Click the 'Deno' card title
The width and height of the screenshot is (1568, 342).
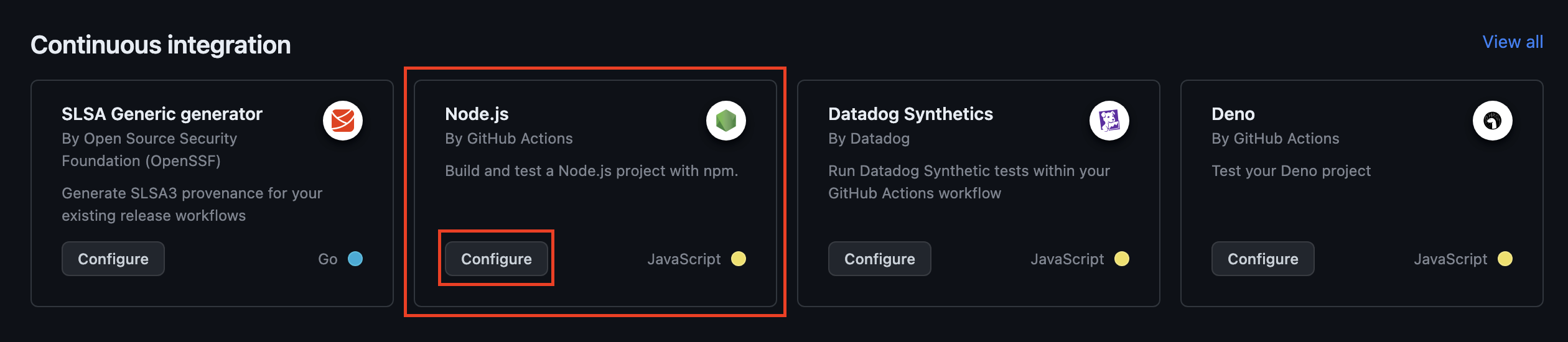1233,114
